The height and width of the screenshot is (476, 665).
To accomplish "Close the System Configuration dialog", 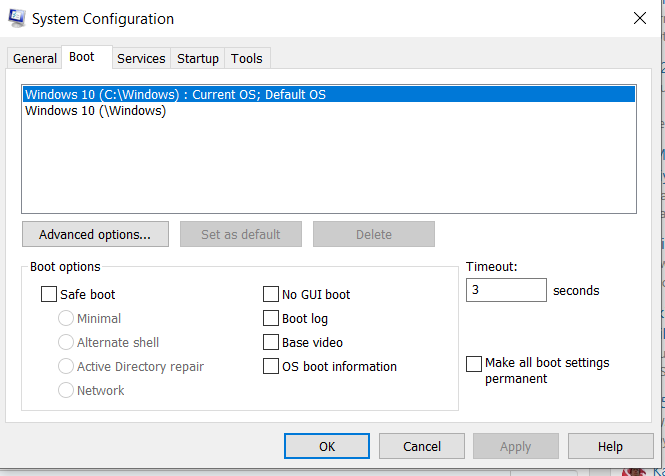I will [640, 19].
